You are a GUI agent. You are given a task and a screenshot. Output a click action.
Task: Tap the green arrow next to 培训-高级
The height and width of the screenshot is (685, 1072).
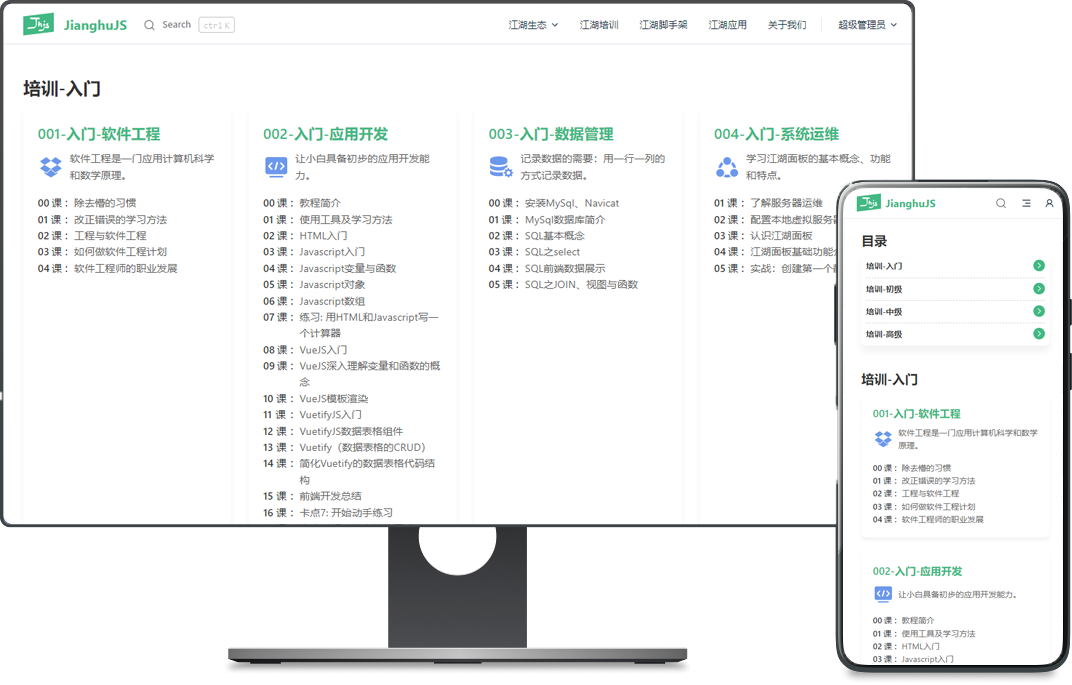pos(1039,334)
